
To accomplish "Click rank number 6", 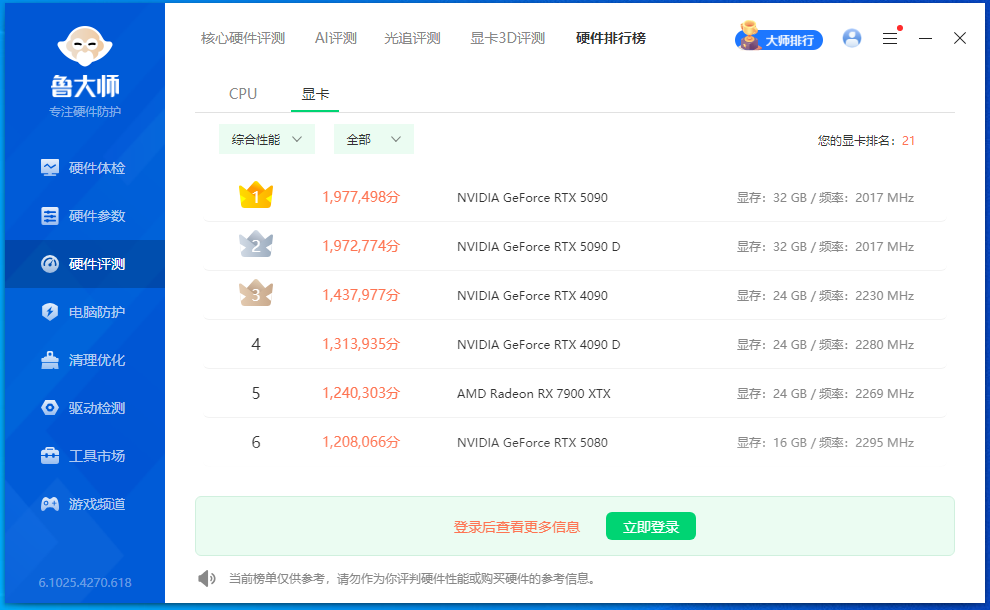I will click(256, 442).
